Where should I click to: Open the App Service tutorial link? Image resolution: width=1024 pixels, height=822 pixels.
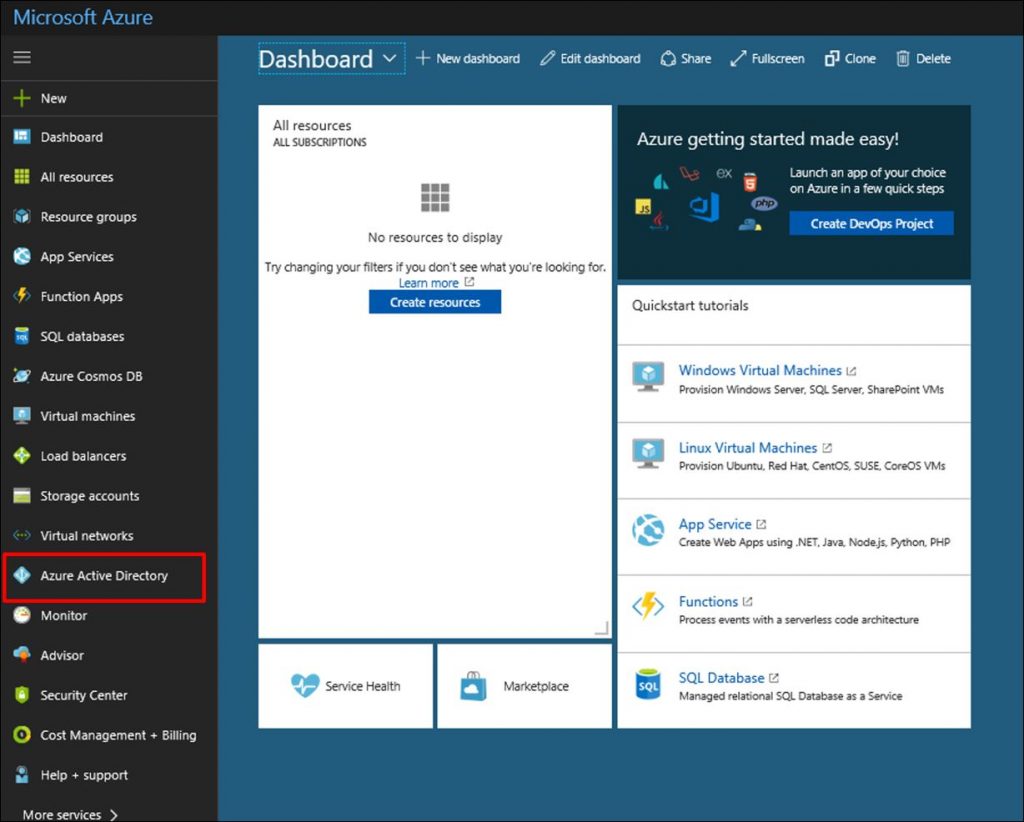[x=715, y=524]
